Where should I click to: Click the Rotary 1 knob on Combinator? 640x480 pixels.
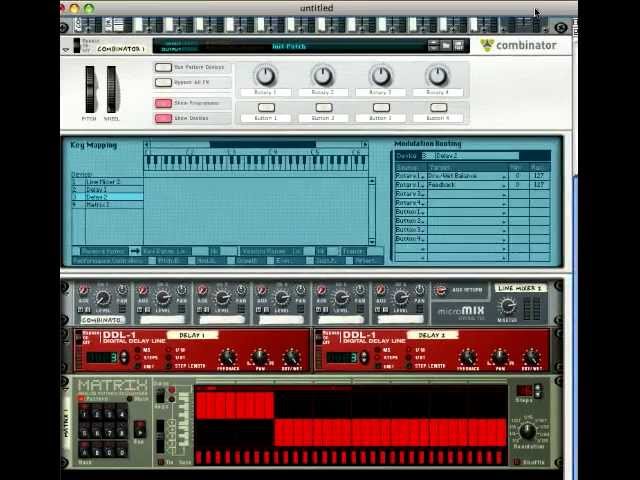(266, 76)
